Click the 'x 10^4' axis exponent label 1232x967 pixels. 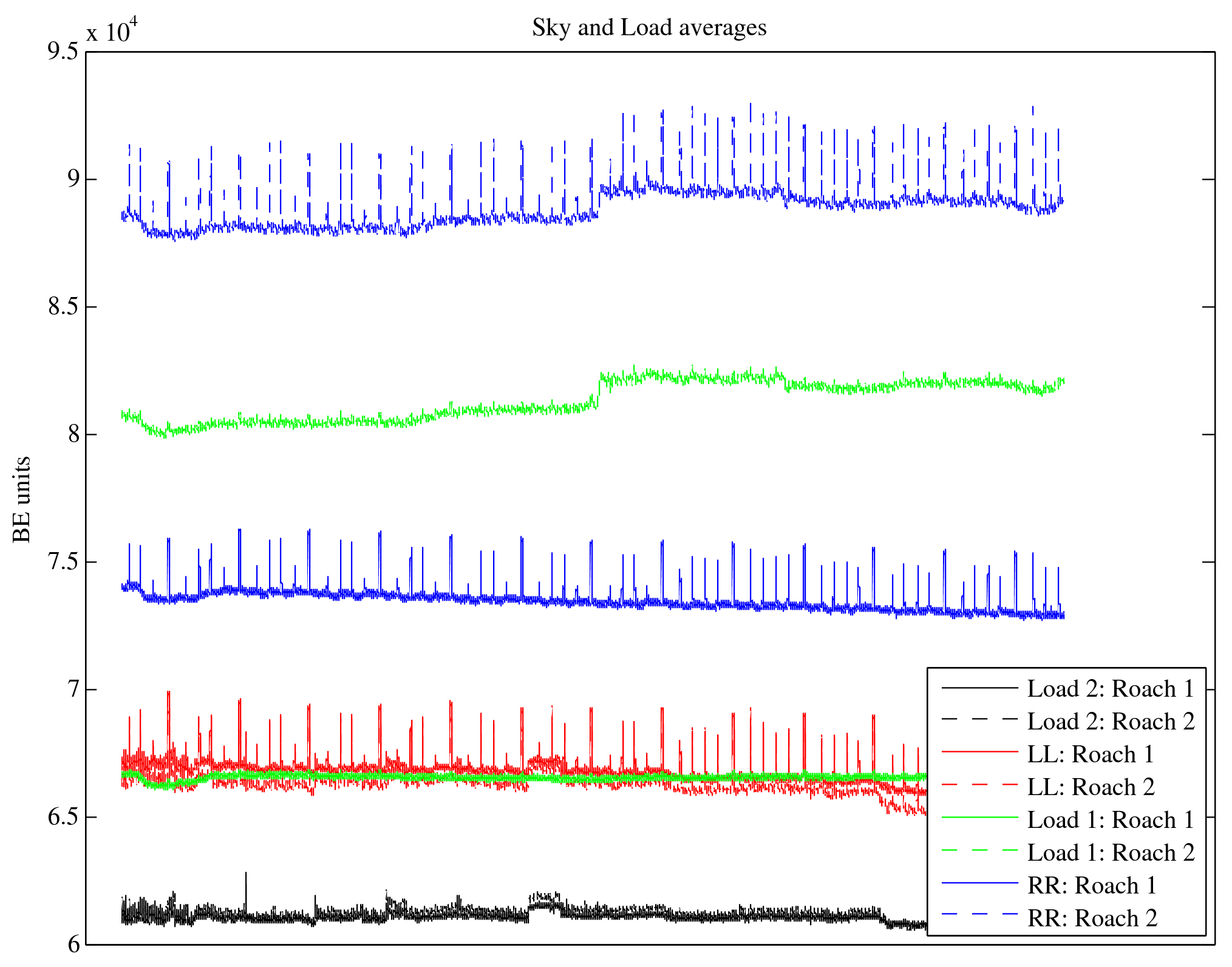[x=112, y=30]
